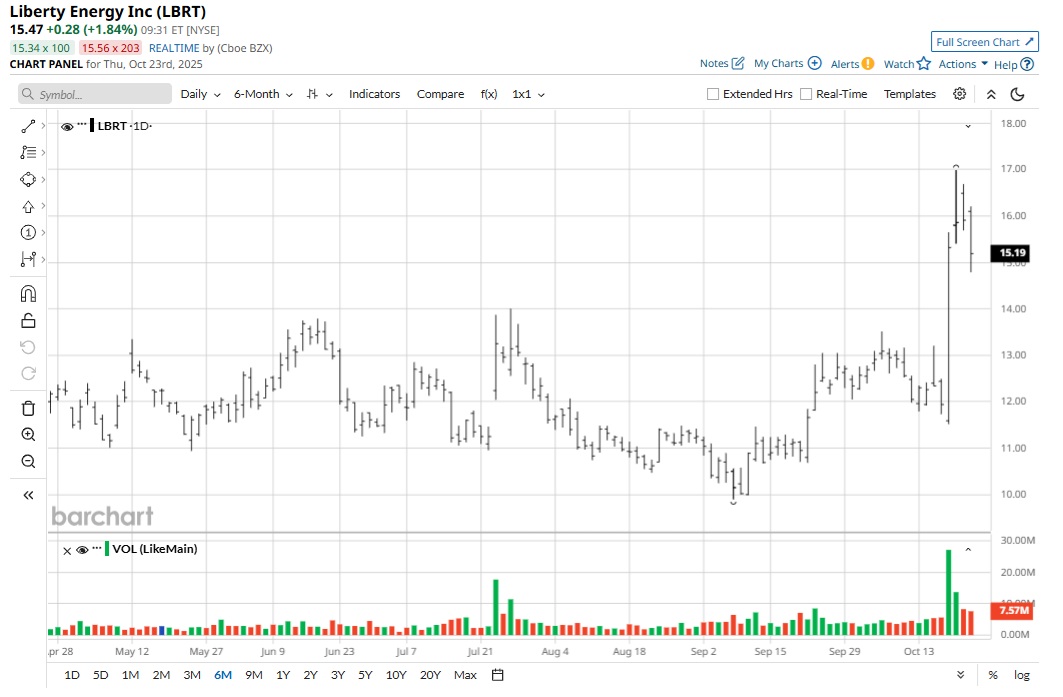Open the Indicators menu
1063x697 pixels.
(374, 94)
